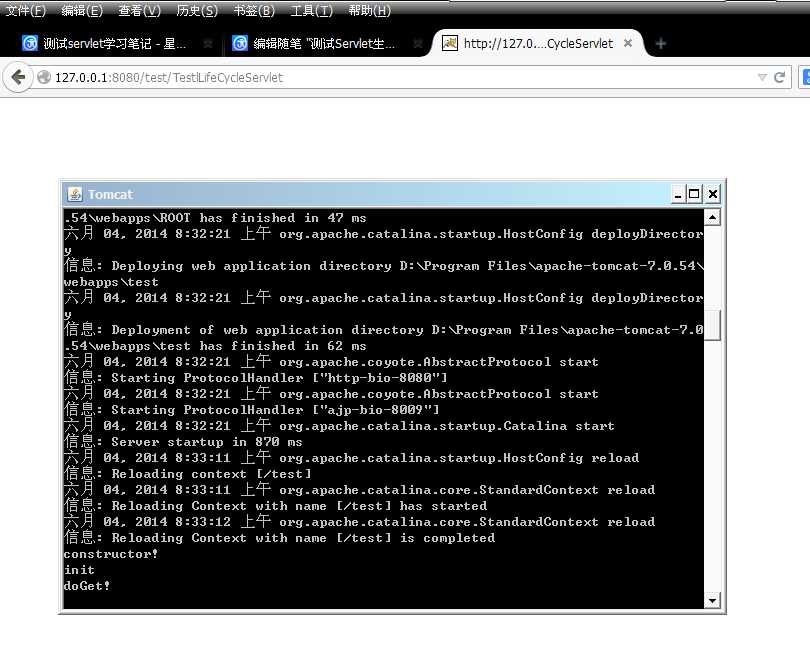Screen dimensions: 810x669
Task: Click the http-bio-8080 ProtocolHandler line
Action: point(255,378)
